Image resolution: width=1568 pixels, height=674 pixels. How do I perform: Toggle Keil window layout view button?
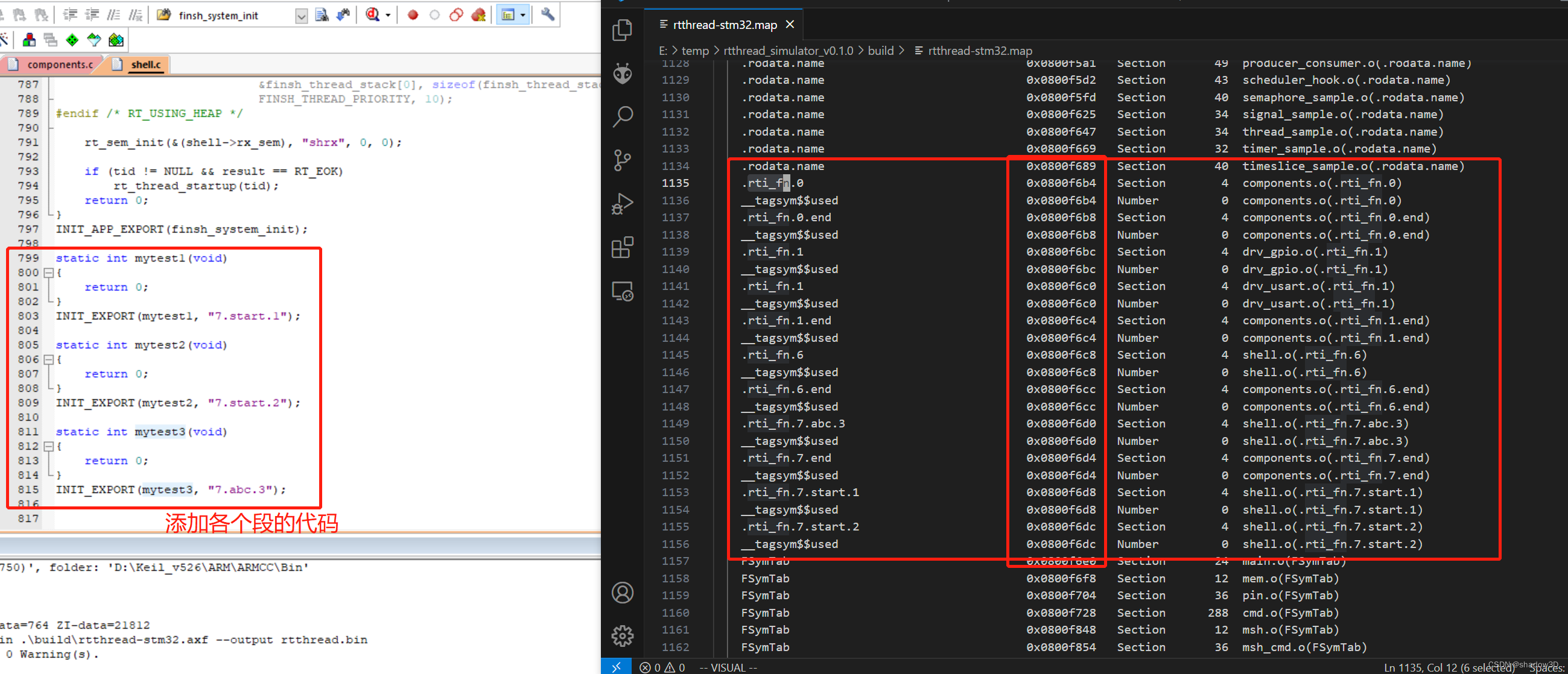(x=508, y=14)
